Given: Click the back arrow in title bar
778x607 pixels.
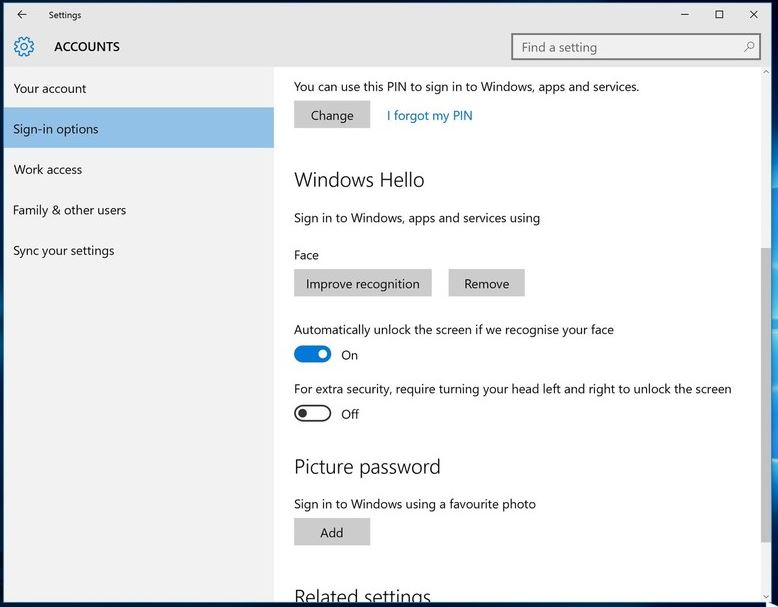Looking at the screenshot, I should click(22, 14).
